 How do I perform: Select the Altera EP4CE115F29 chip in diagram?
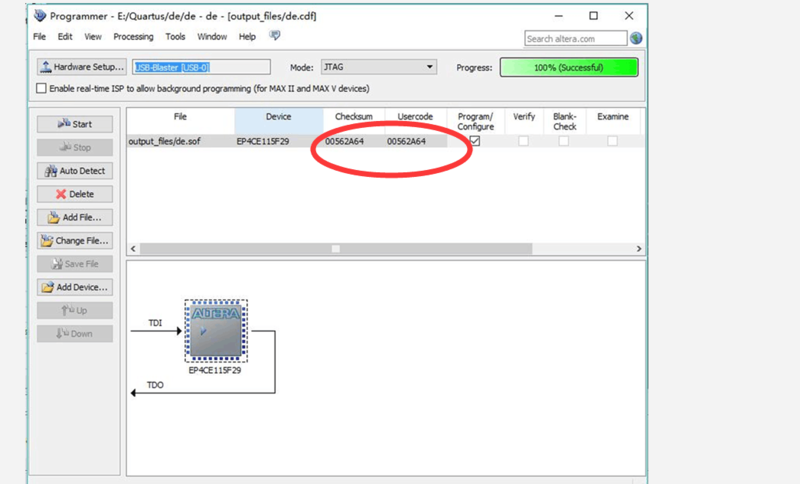pyautogui.click(x=216, y=330)
